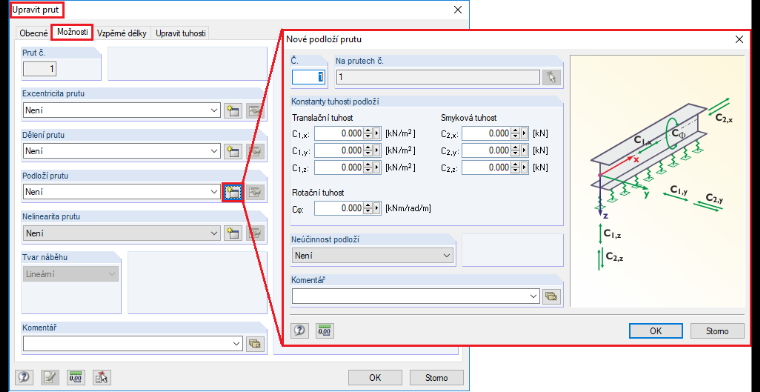The width and height of the screenshot is (760, 392).
Task: Open help icon in Nové podloží prutu
Action: point(300,330)
